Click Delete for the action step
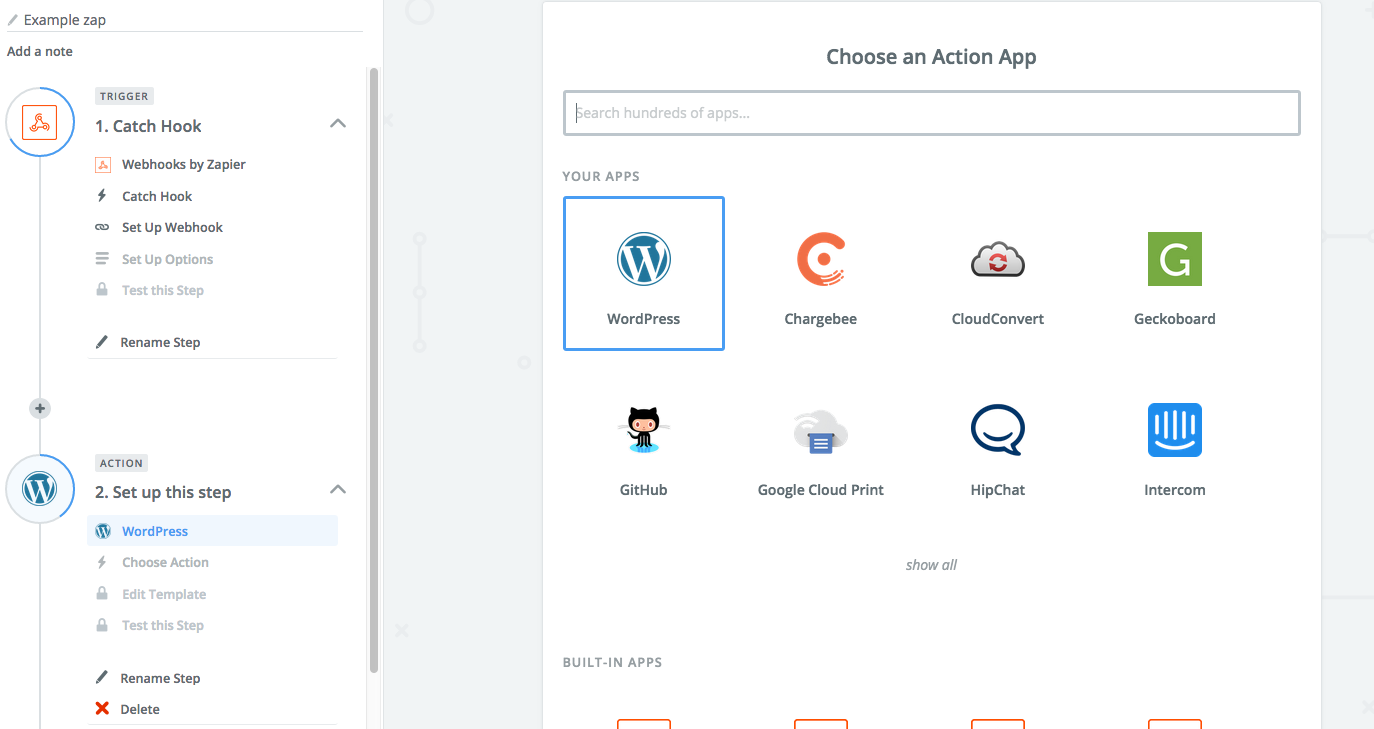The width and height of the screenshot is (1374, 729). pyautogui.click(x=140, y=709)
